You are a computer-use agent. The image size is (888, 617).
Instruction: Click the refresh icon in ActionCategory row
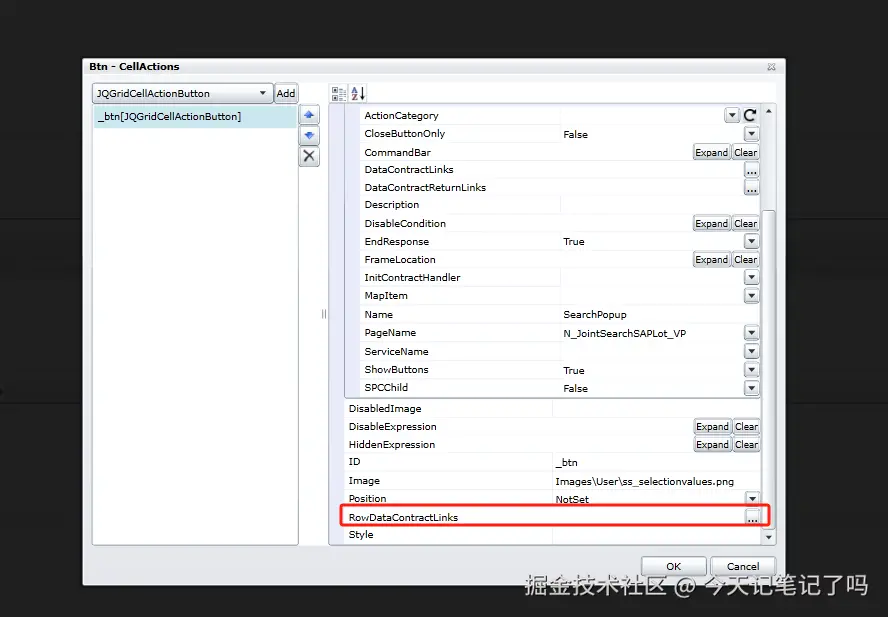[750, 116]
